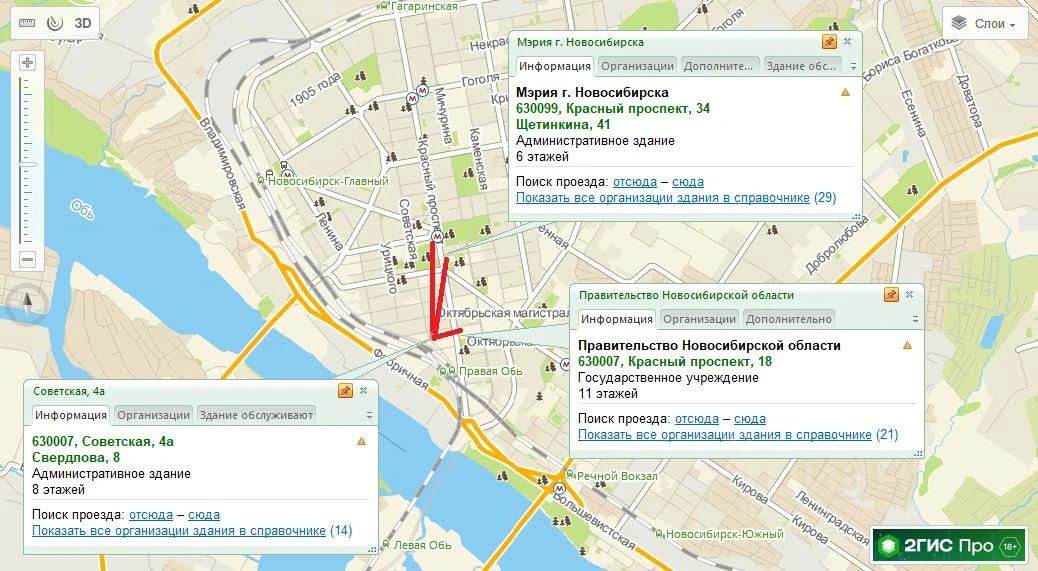Click resize grip of Советская, 4а popup

(x=372, y=549)
